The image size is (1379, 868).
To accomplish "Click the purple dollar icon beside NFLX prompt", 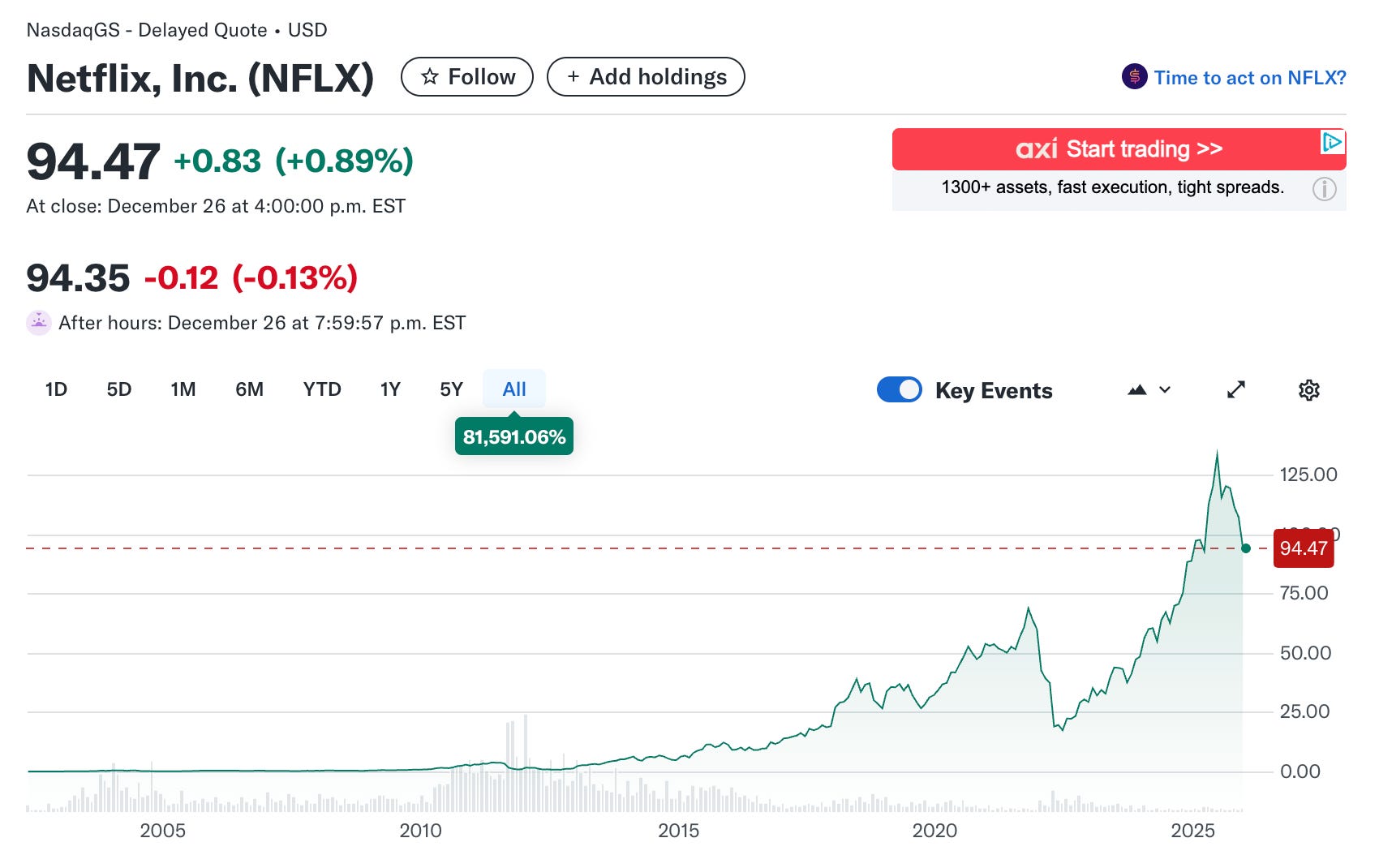I will click(1134, 77).
